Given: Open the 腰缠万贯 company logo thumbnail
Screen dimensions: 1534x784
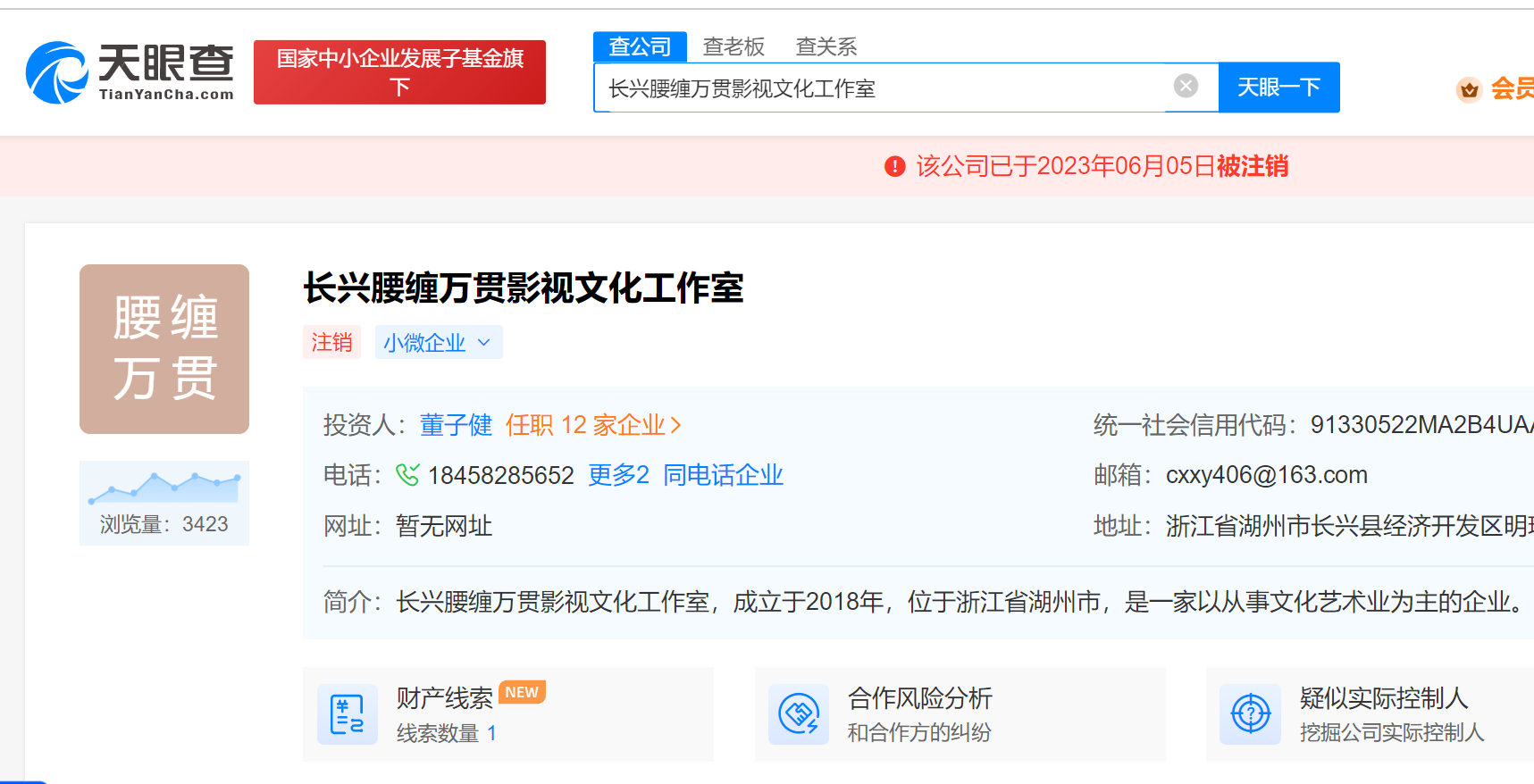Looking at the screenshot, I should [164, 349].
